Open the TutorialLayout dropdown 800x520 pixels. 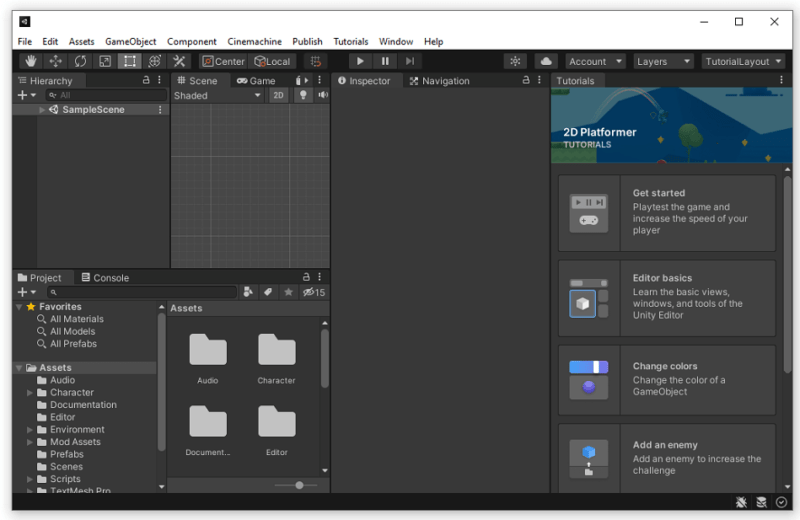click(743, 61)
